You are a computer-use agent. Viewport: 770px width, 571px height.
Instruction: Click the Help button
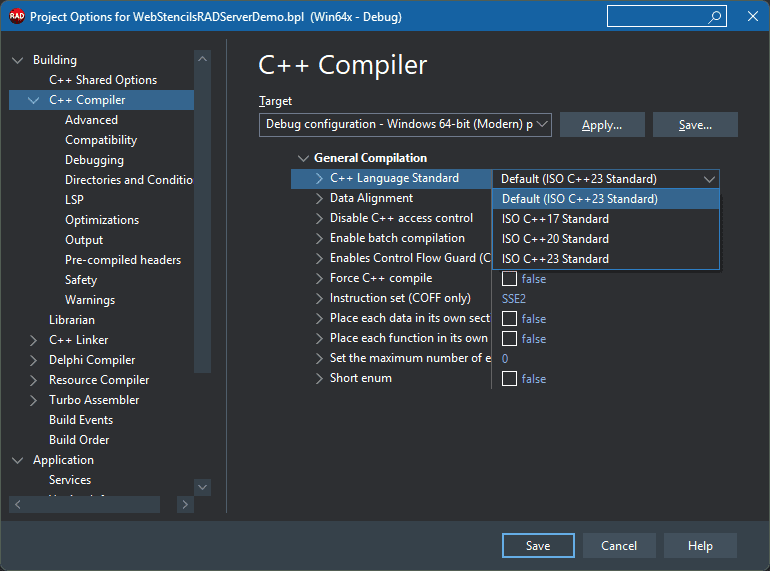[700, 545]
